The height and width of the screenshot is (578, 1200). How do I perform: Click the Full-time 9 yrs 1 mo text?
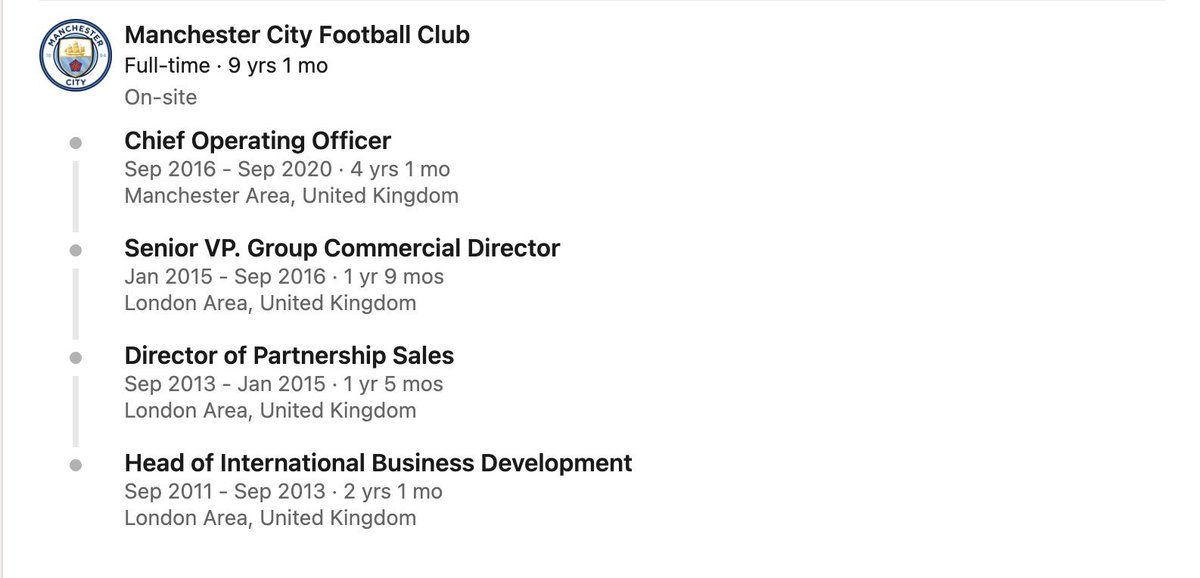226,66
